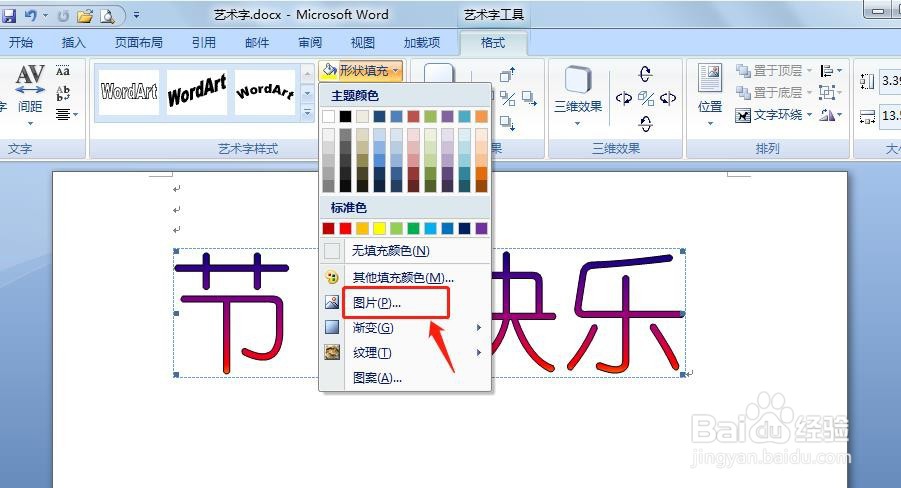Toggle the shadow on/off icon

[x=507, y=98]
